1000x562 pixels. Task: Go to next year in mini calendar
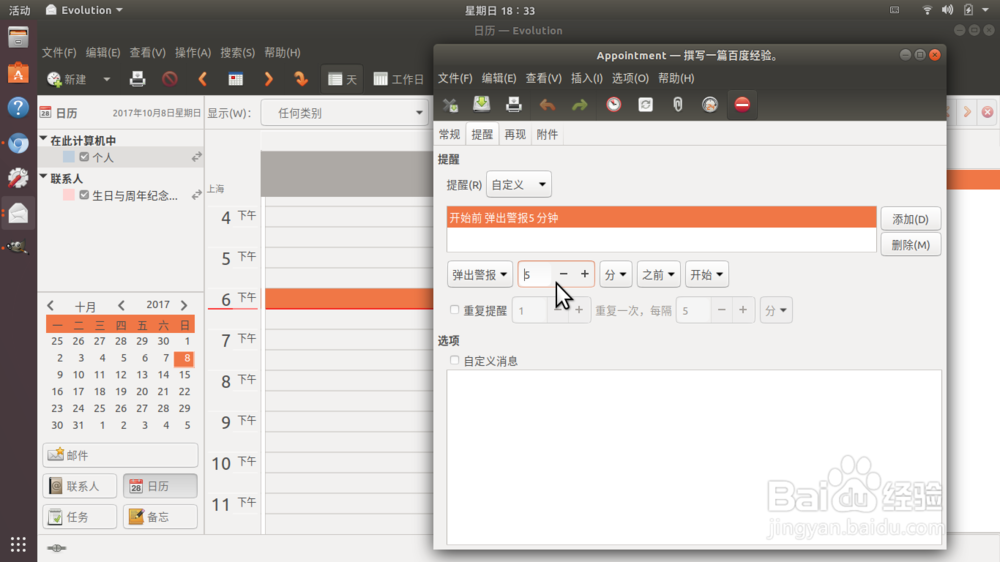(184, 306)
